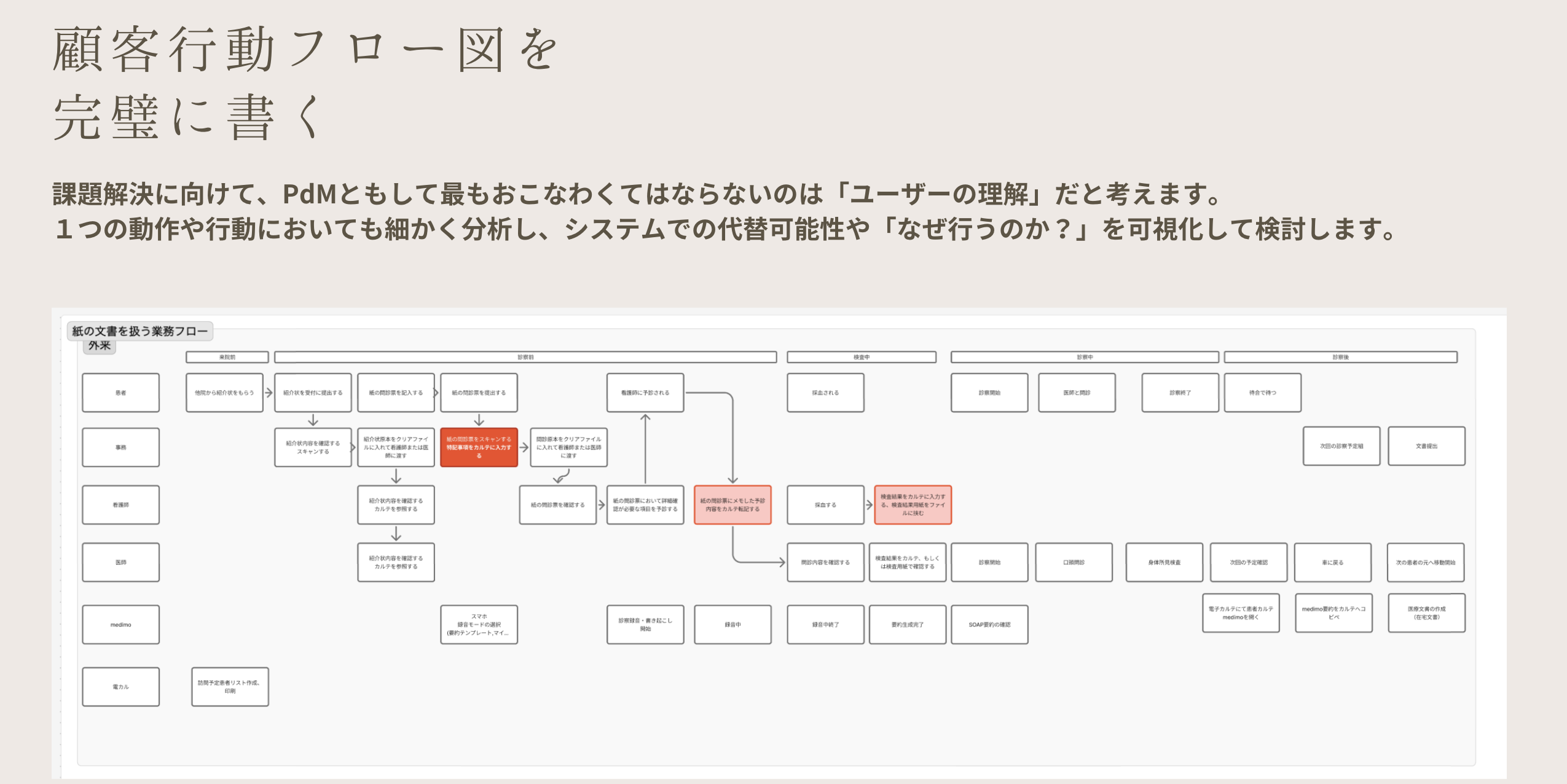Select the 事務 swimlane label
The height and width of the screenshot is (784, 1567).
tap(120, 447)
